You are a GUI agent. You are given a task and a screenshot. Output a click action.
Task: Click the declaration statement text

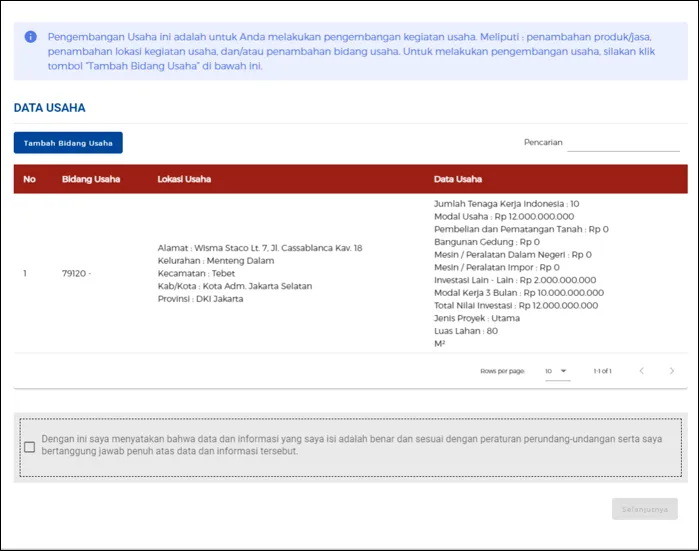352,445
